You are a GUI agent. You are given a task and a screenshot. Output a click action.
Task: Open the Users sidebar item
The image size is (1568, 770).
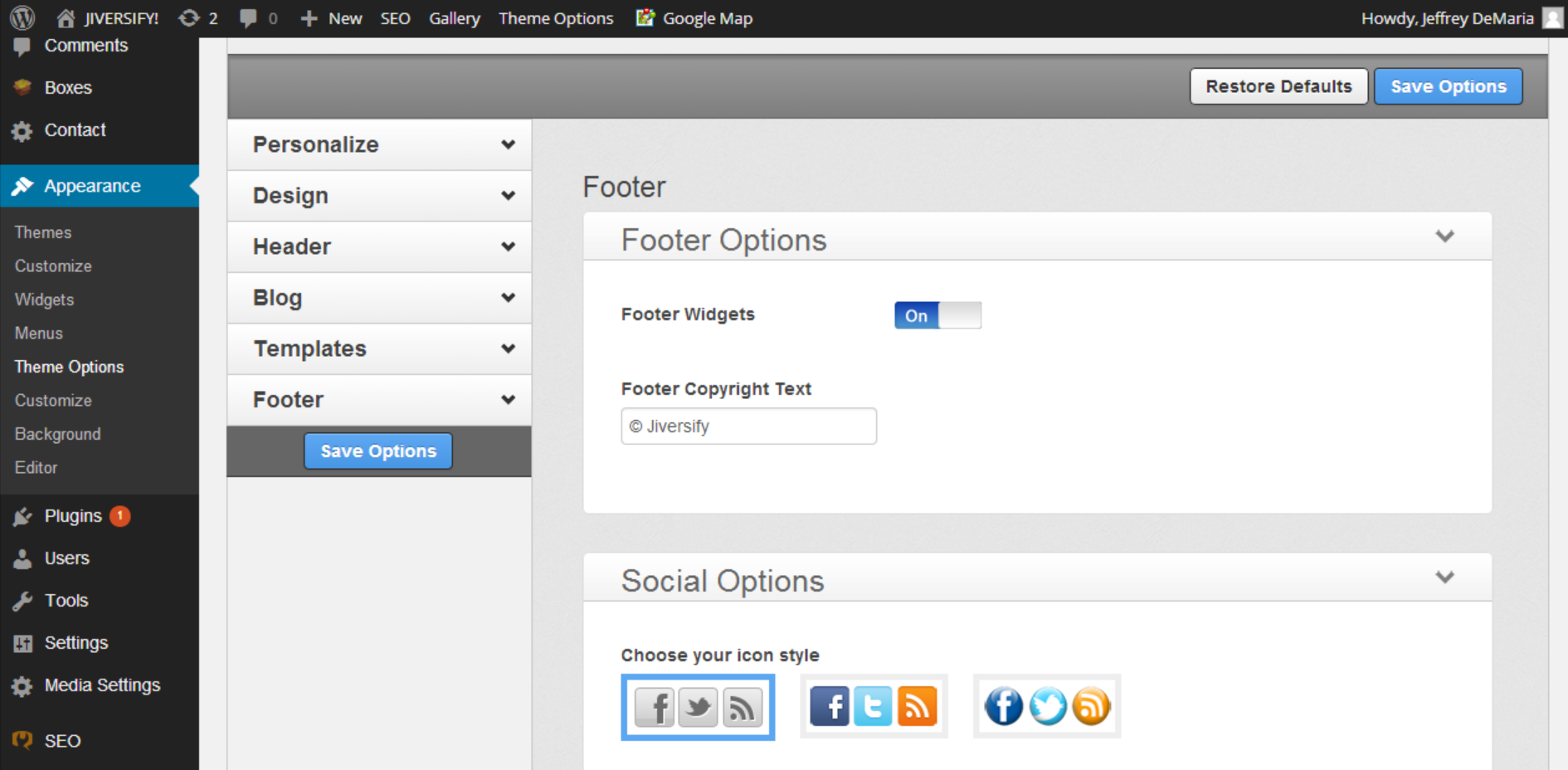coord(66,558)
